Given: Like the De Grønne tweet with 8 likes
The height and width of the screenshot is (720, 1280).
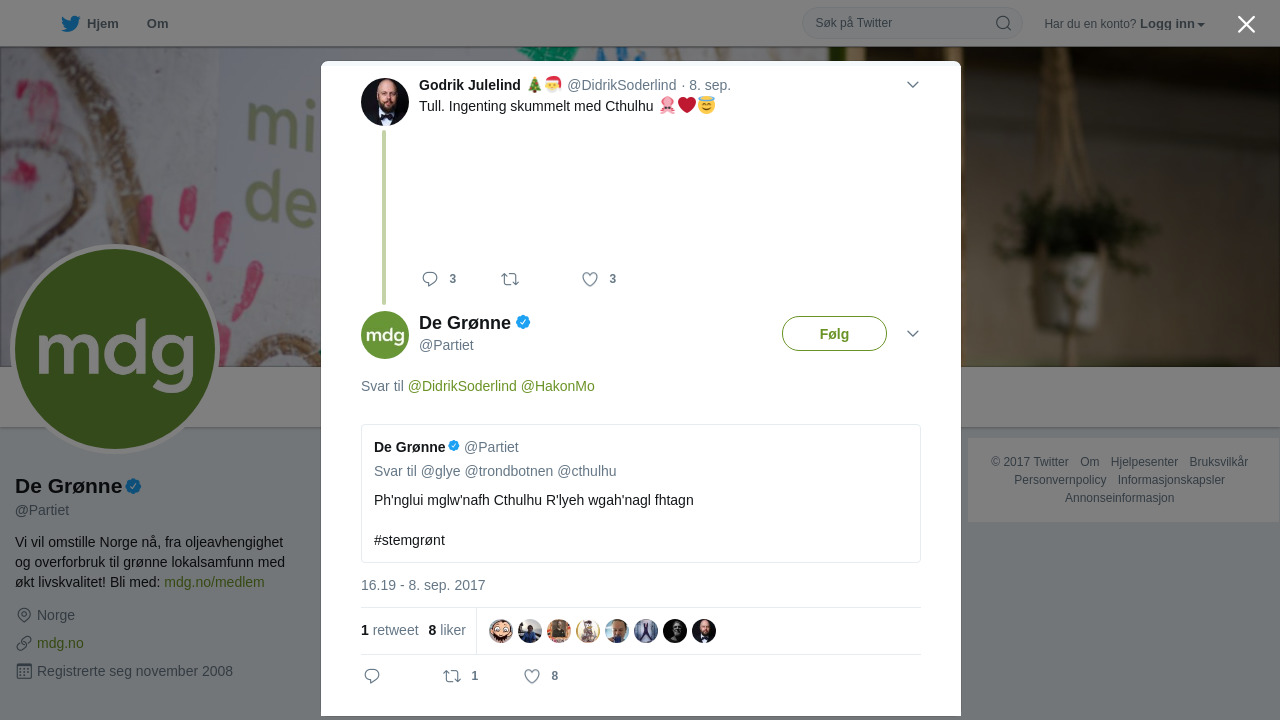Looking at the screenshot, I should (x=532, y=676).
